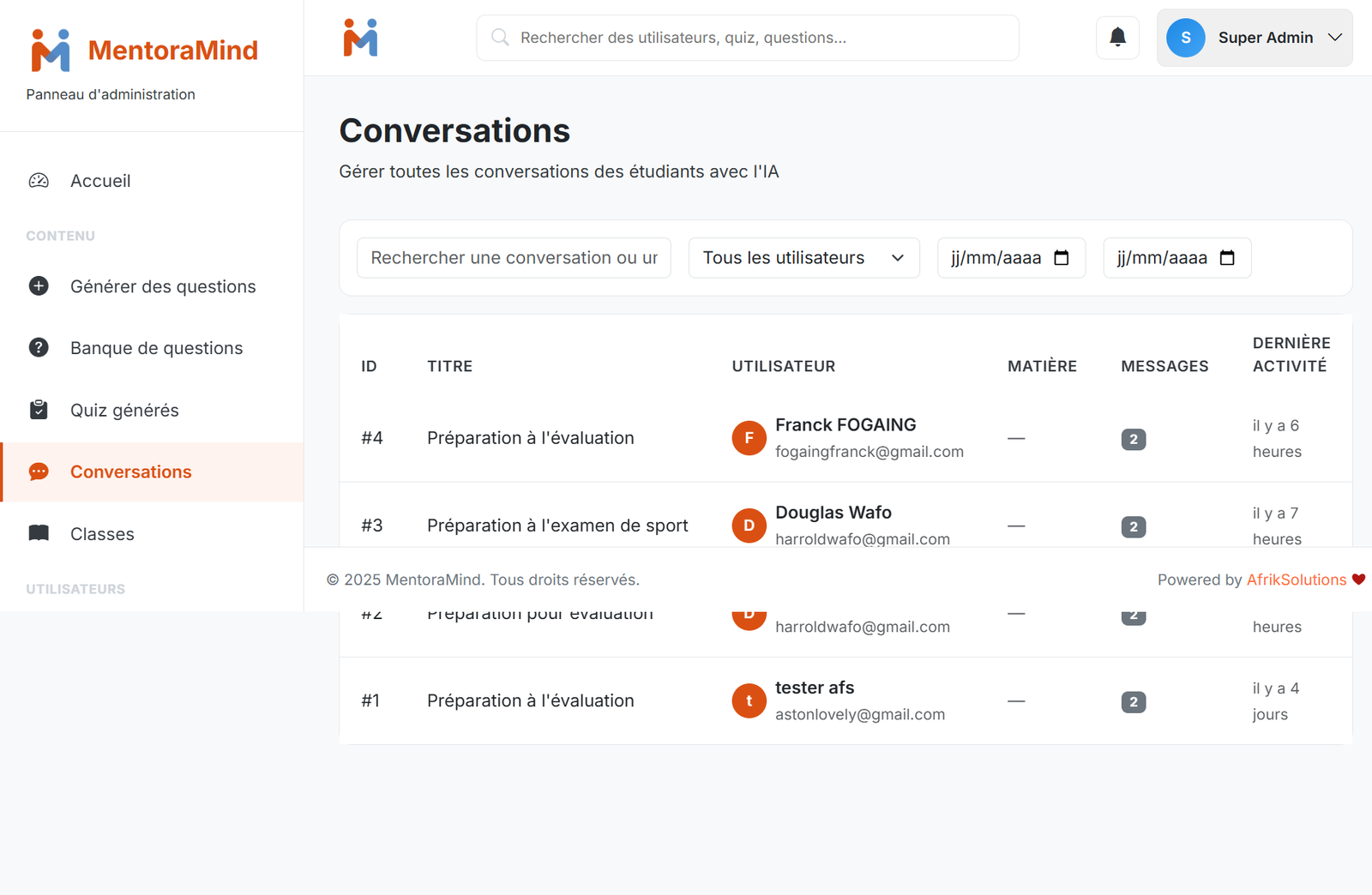Open the calendar picker on first date field

pos(1062,258)
